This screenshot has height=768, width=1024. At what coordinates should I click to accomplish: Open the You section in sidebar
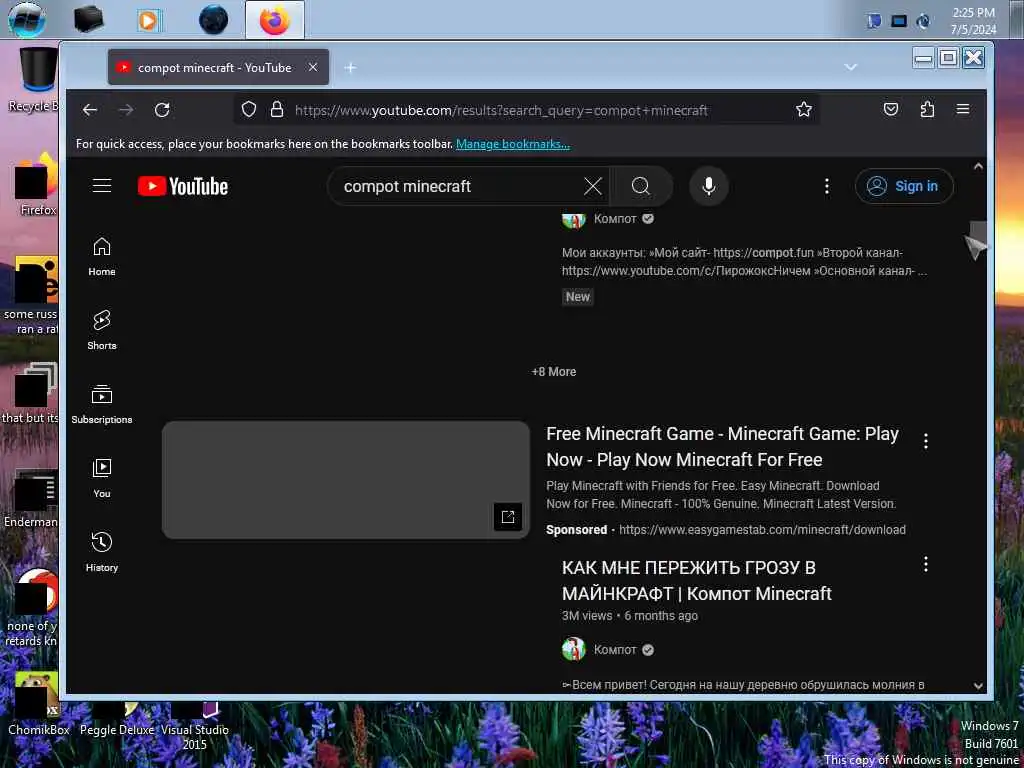tap(102, 478)
